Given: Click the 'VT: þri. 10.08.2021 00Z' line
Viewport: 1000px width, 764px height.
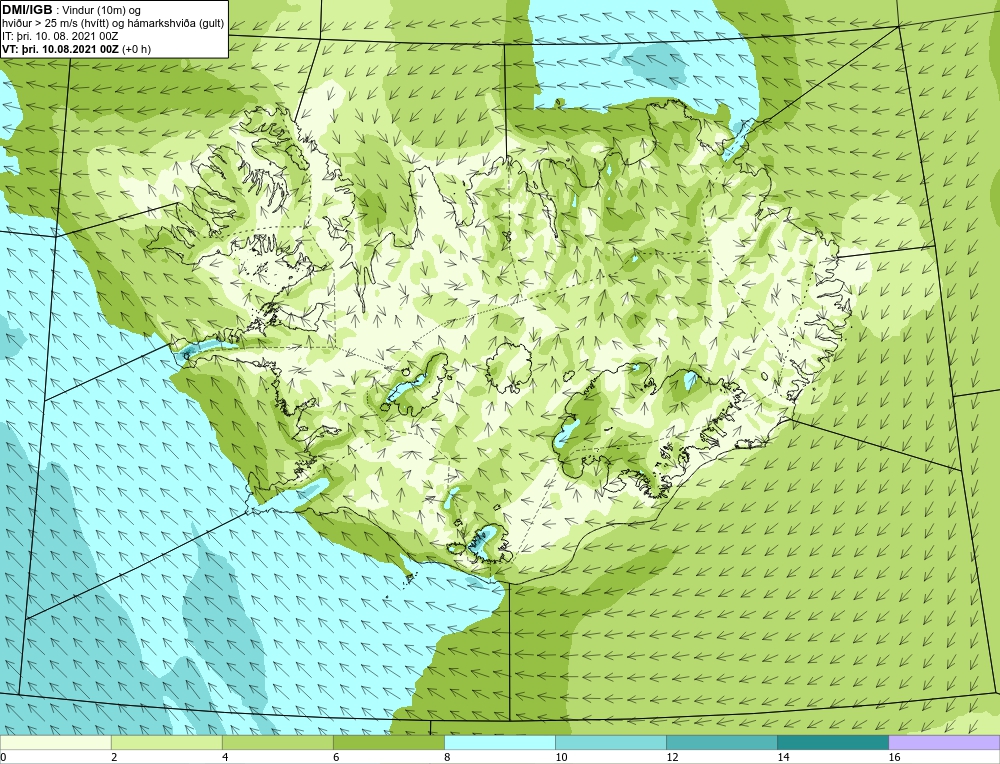Looking at the screenshot, I should (61, 49).
